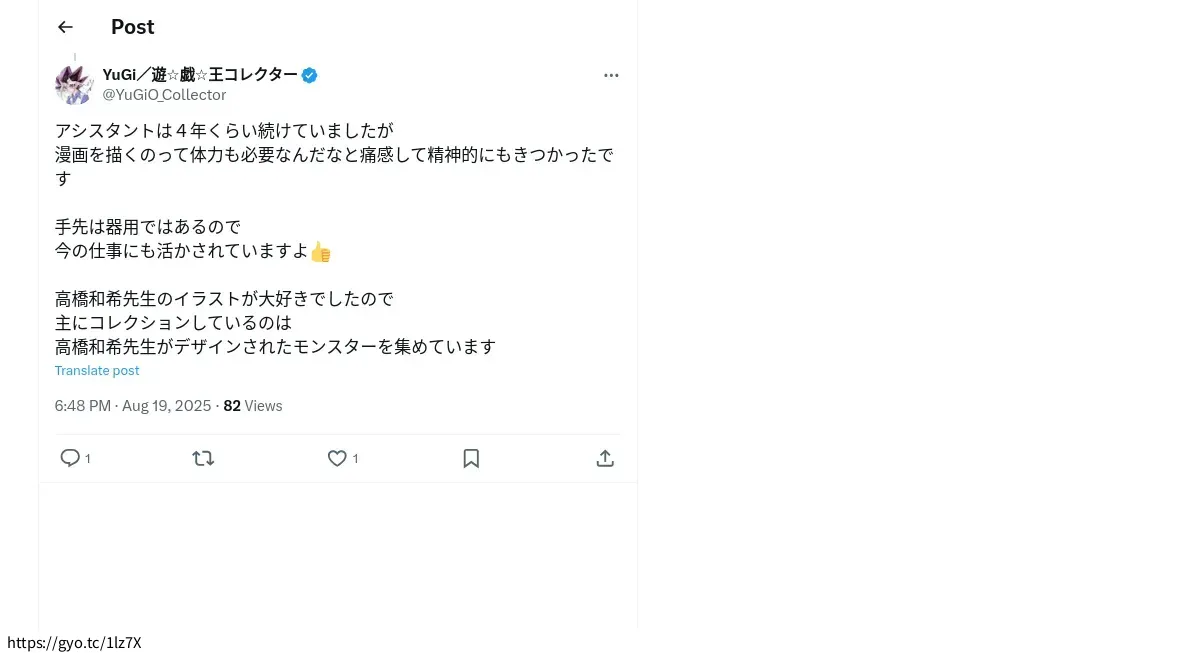Like the post with the heart icon
This screenshot has height=653, width=1200.
pyautogui.click(x=337, y=458)
